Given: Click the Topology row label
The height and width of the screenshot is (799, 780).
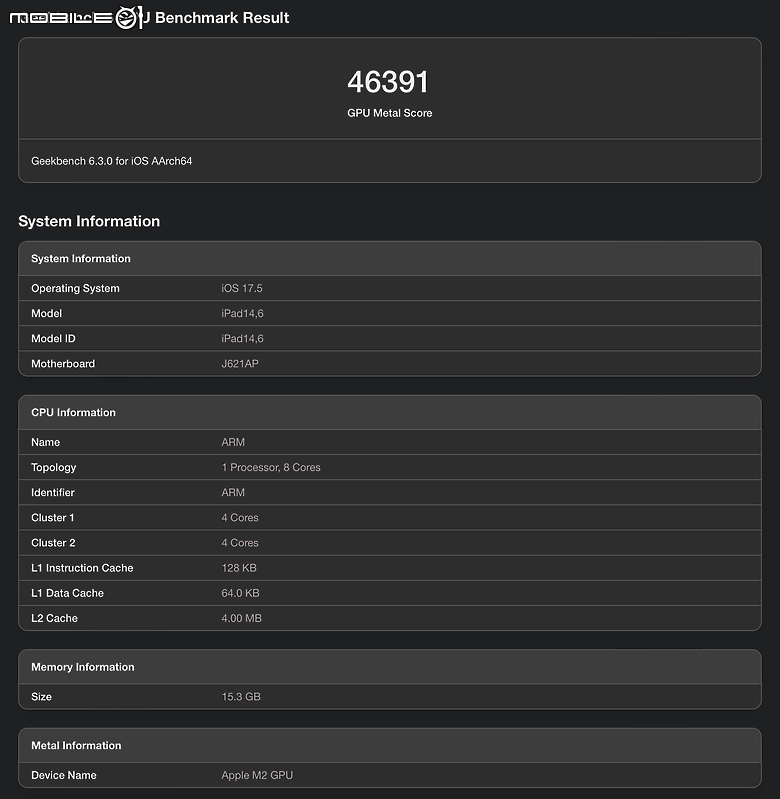Looking at the screenshot, I should click(53, 468).
